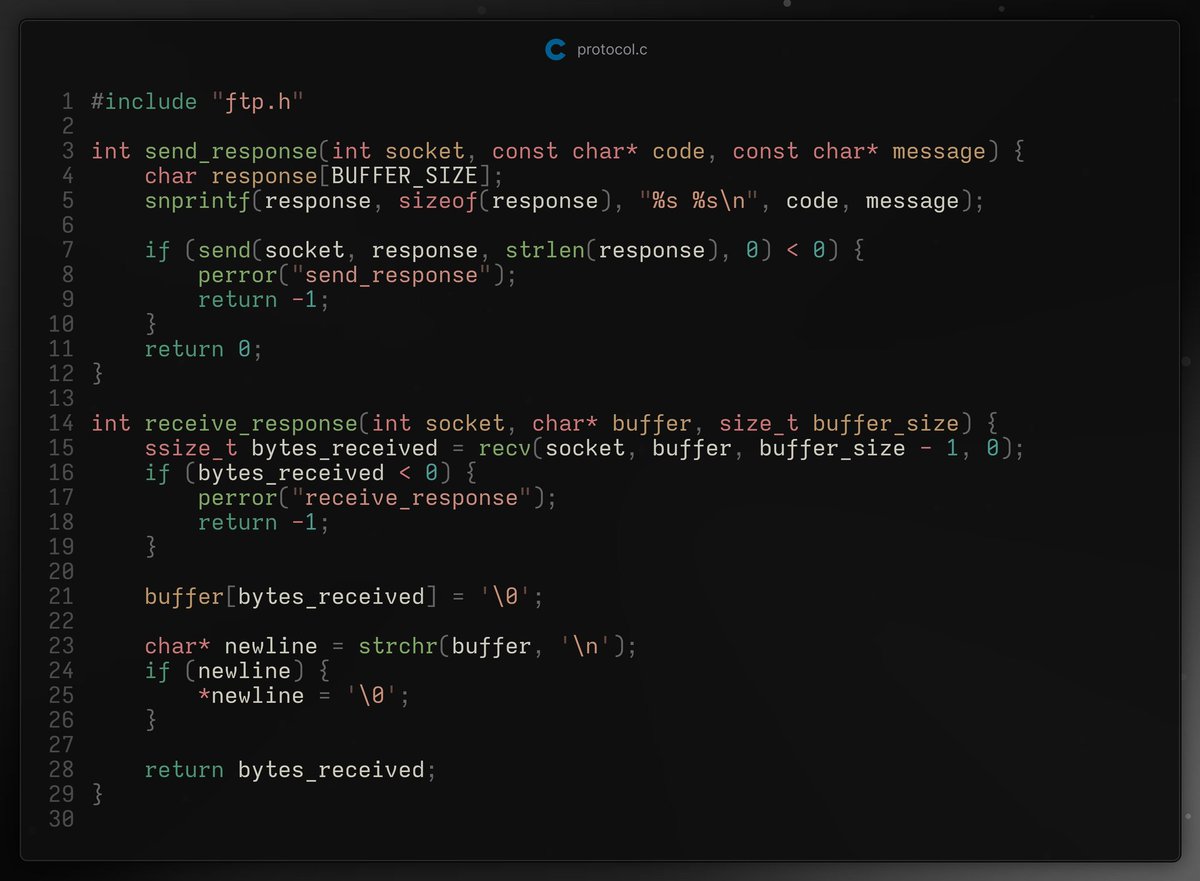1200x881 pixels.
Task: Select the protocol.c filename header
Action: pyautogui.click(x=613, y=48)
